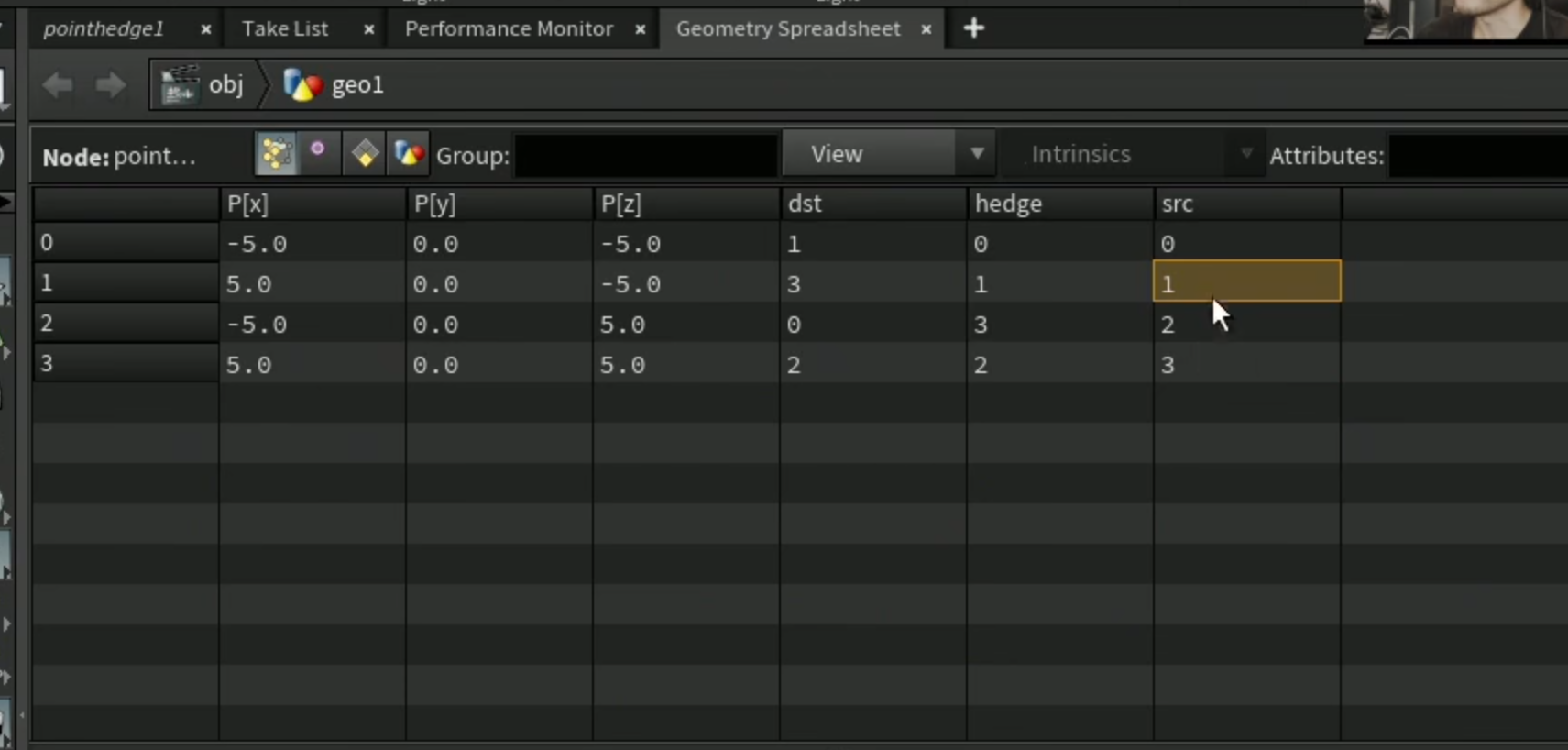1568x750 pixels.
Task: Toggle the Primitives attribute view icon
Action: pos(364,154)
